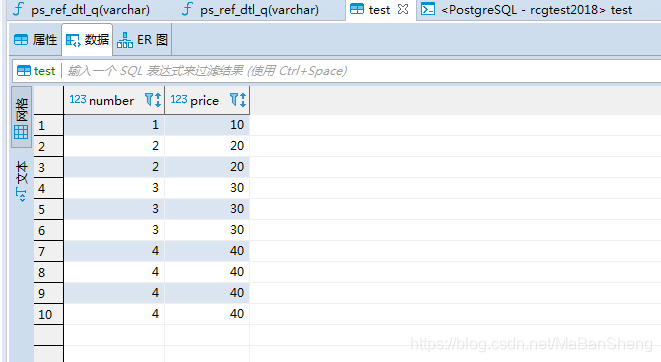Select number cell in row 7
The height and width of the screenshot is (362, 661).
pos(114,251)
